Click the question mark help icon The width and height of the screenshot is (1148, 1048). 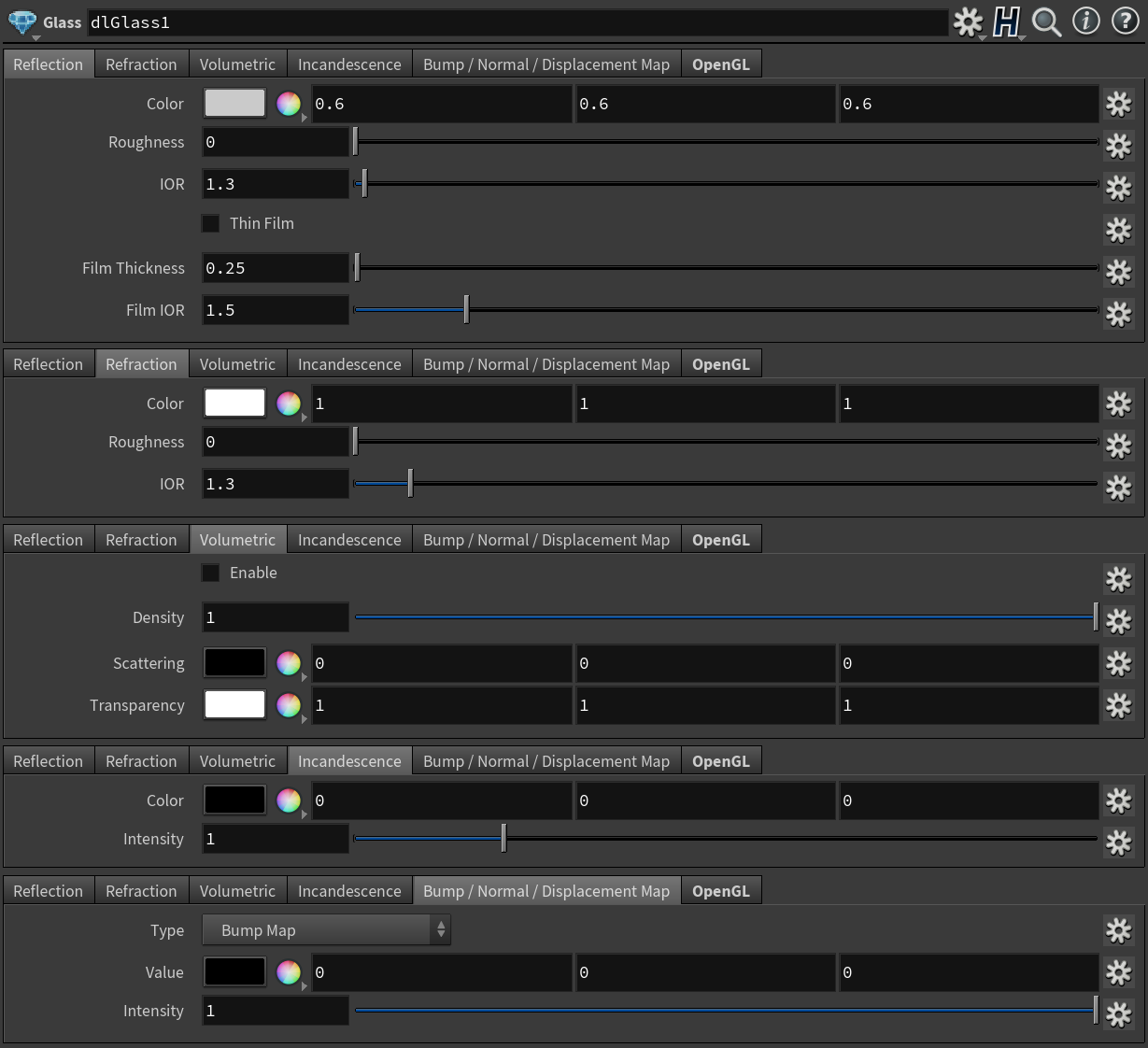coord(1125,21)
